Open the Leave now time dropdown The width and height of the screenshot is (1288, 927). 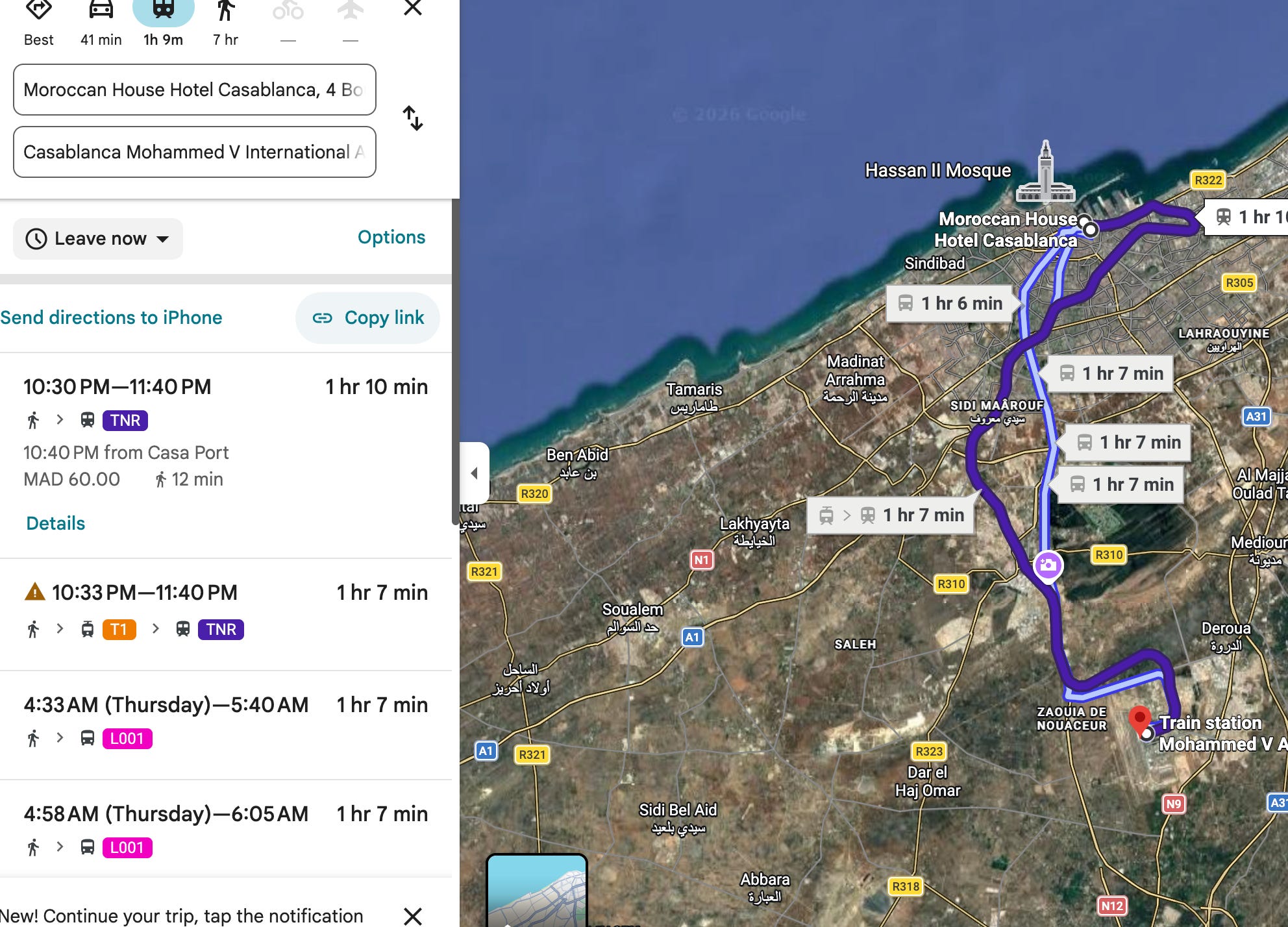click(x=98, y=239)
